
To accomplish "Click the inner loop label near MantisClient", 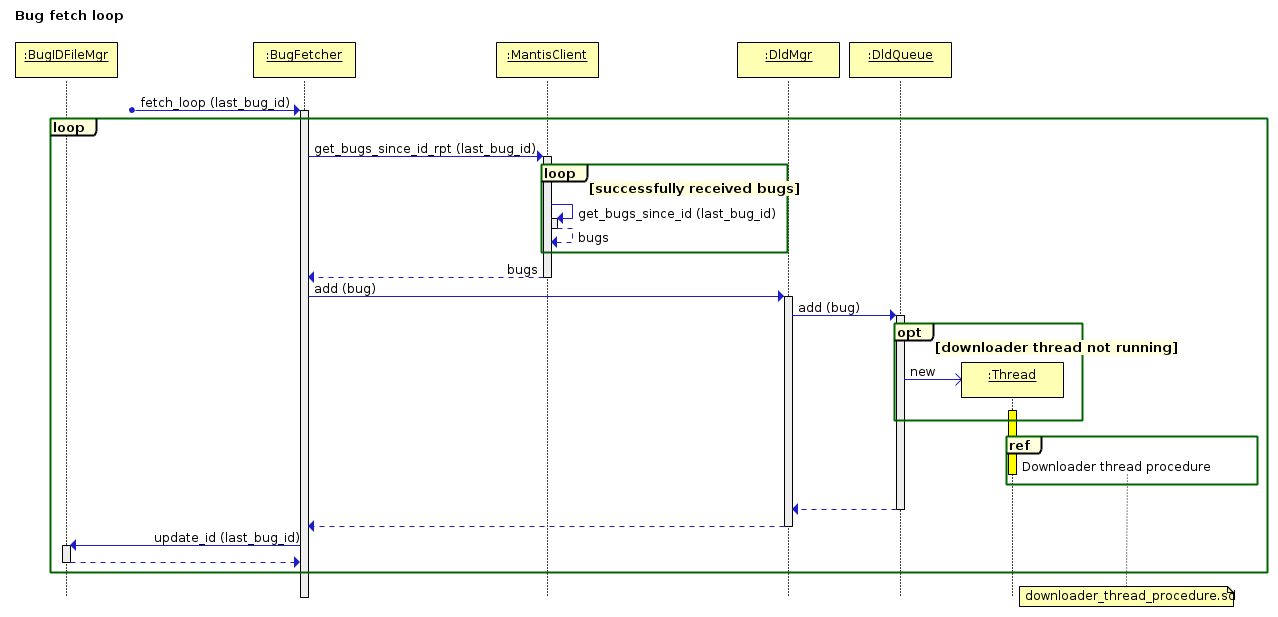I will point(562,172).
